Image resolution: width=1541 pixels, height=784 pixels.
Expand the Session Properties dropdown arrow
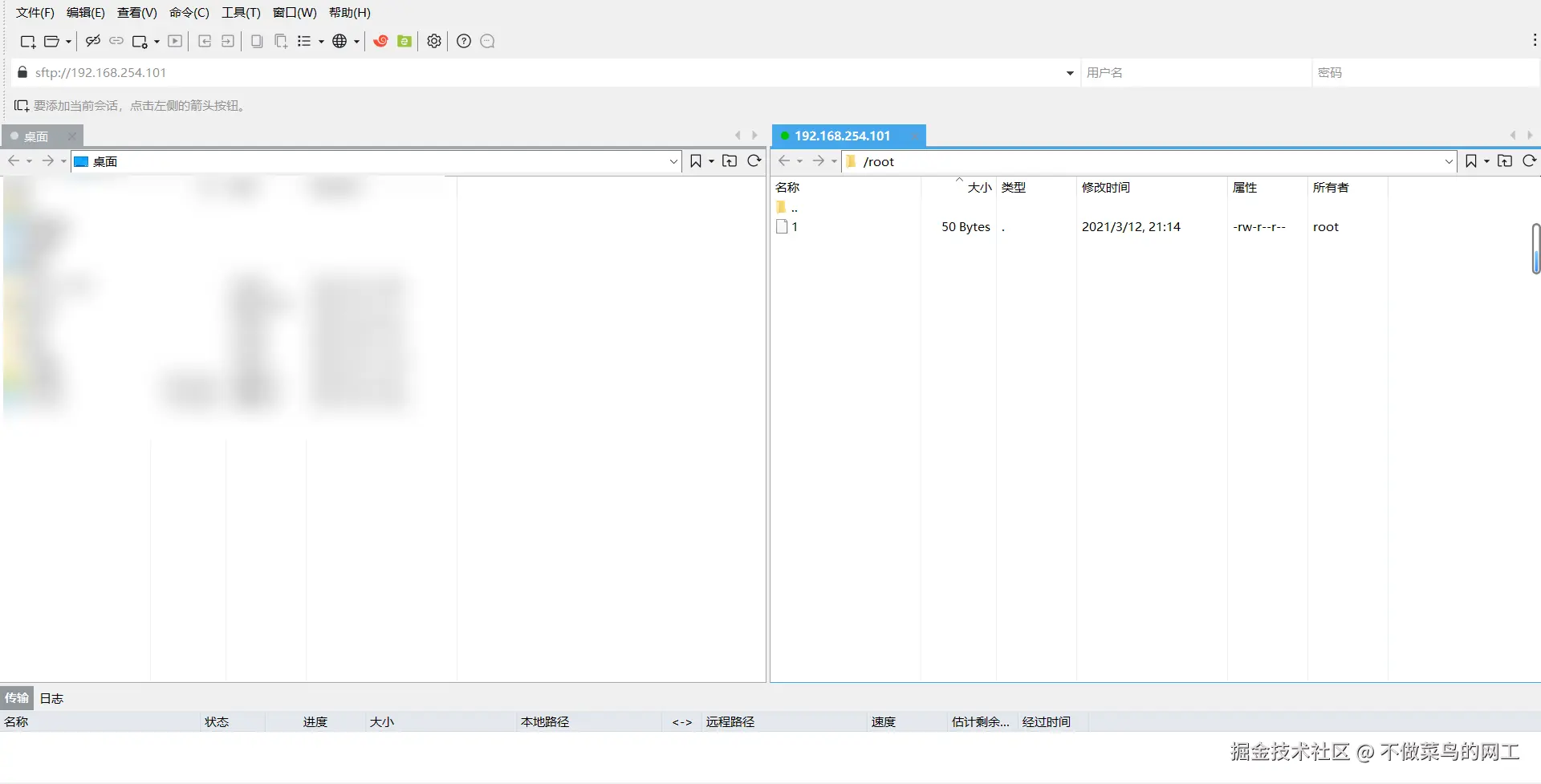click(157, 42)
